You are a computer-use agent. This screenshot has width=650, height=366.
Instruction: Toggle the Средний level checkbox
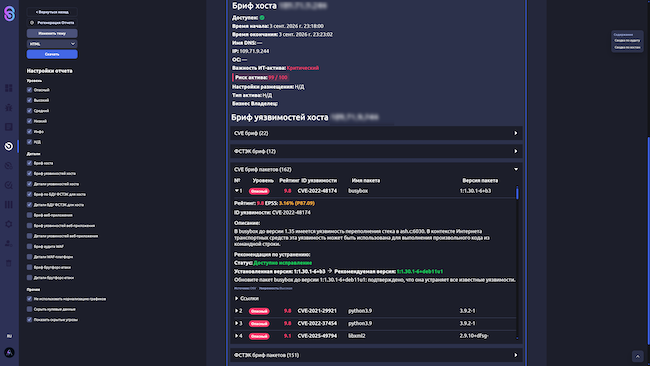click(x=29, y=111)
